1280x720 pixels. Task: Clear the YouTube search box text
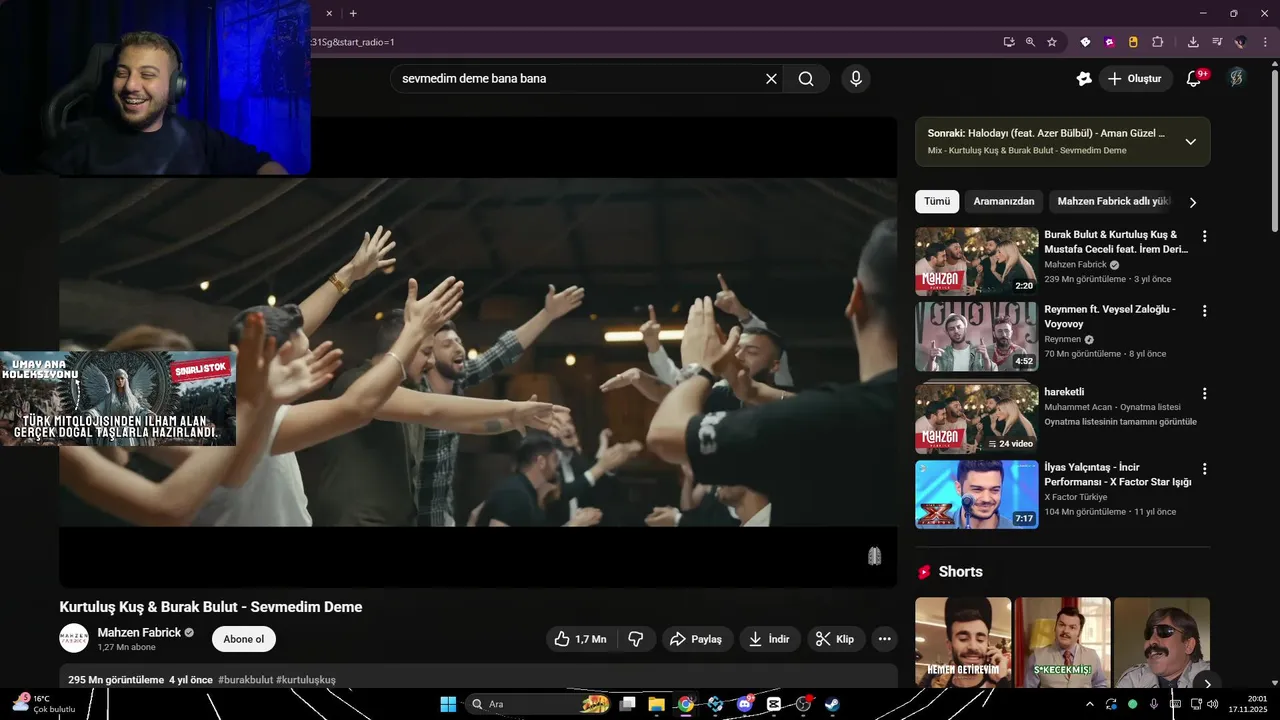(771, 79)
